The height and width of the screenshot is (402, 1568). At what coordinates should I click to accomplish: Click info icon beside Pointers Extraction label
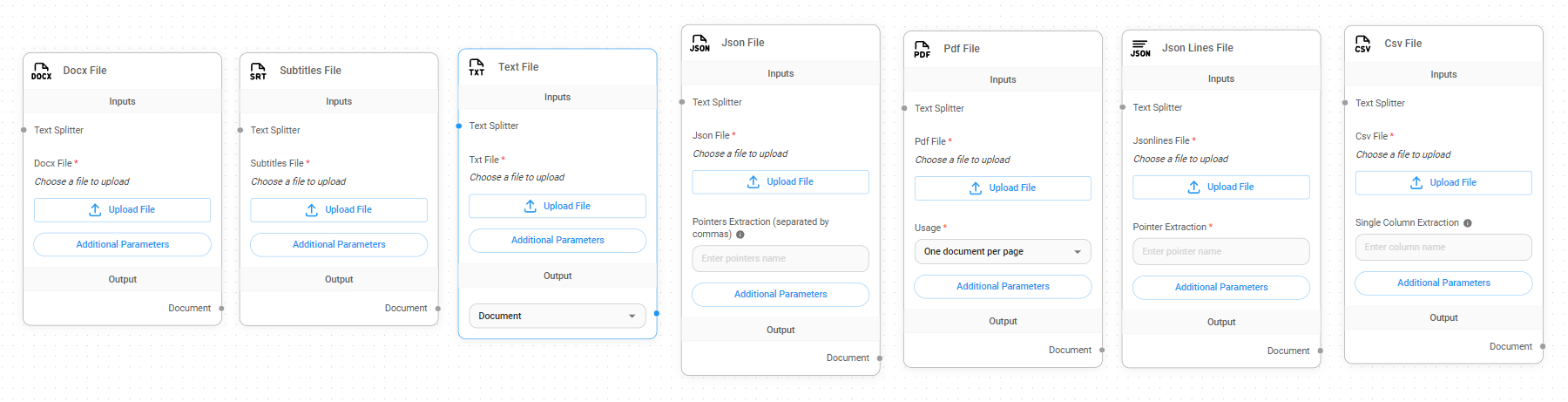click(x=740, y=235)
